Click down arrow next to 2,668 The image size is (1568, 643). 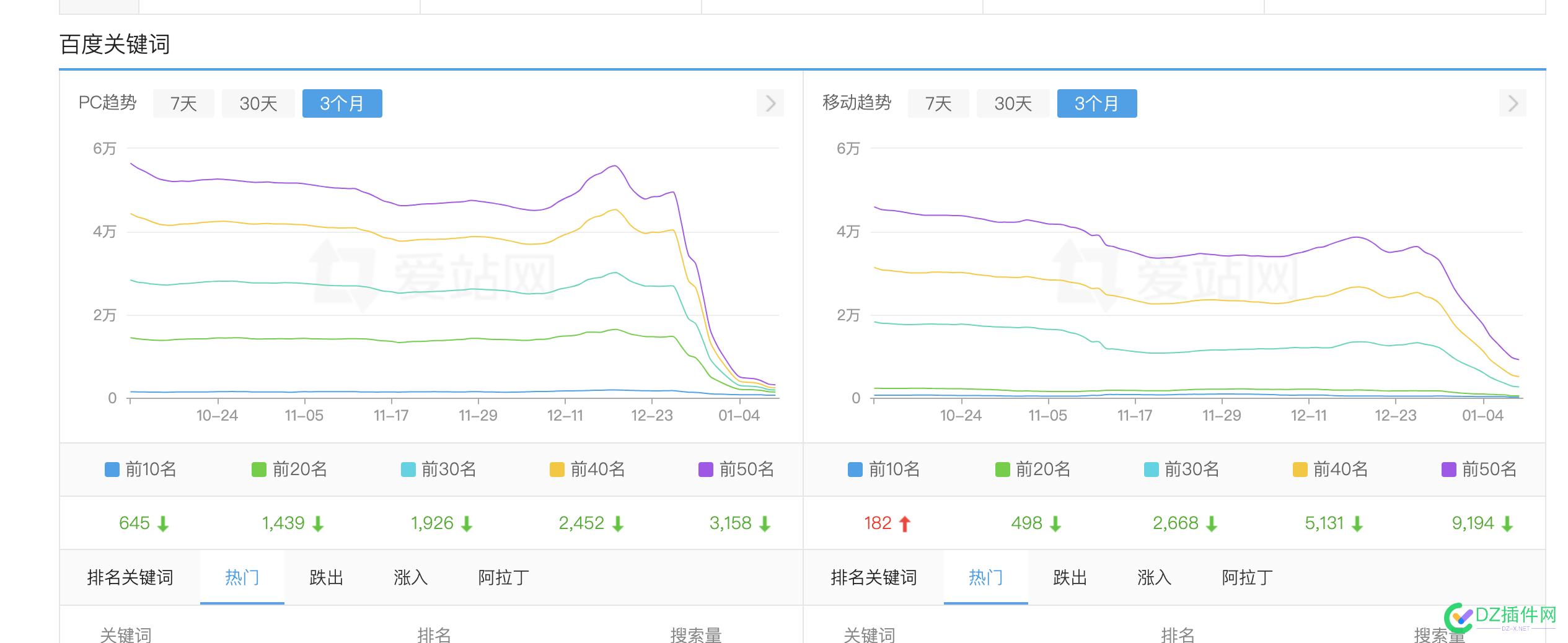(x=1212, y=525)
